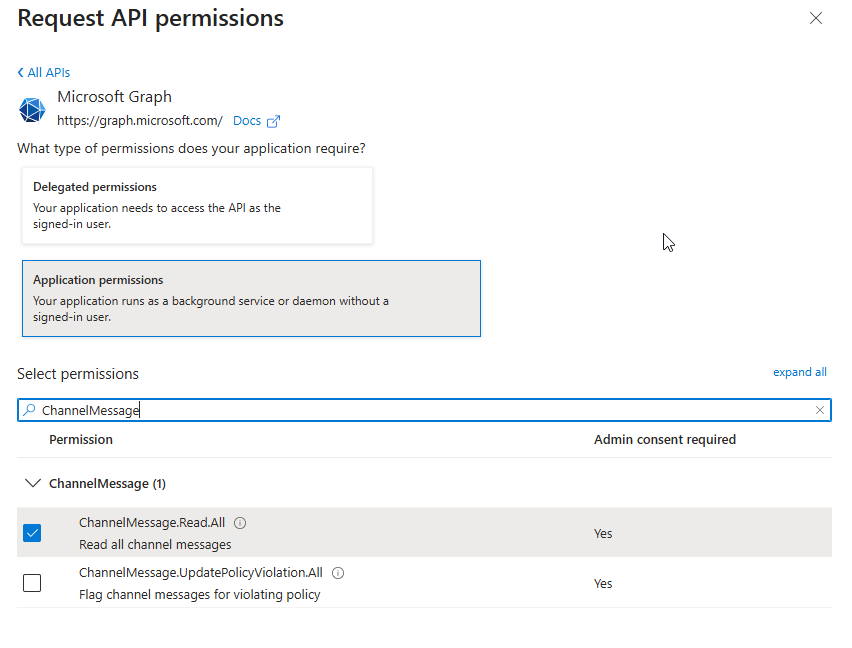Click the ChannelMessage.Read.All permission name
The height and width of the screenshot is (648, 852).
pos(152,523)
